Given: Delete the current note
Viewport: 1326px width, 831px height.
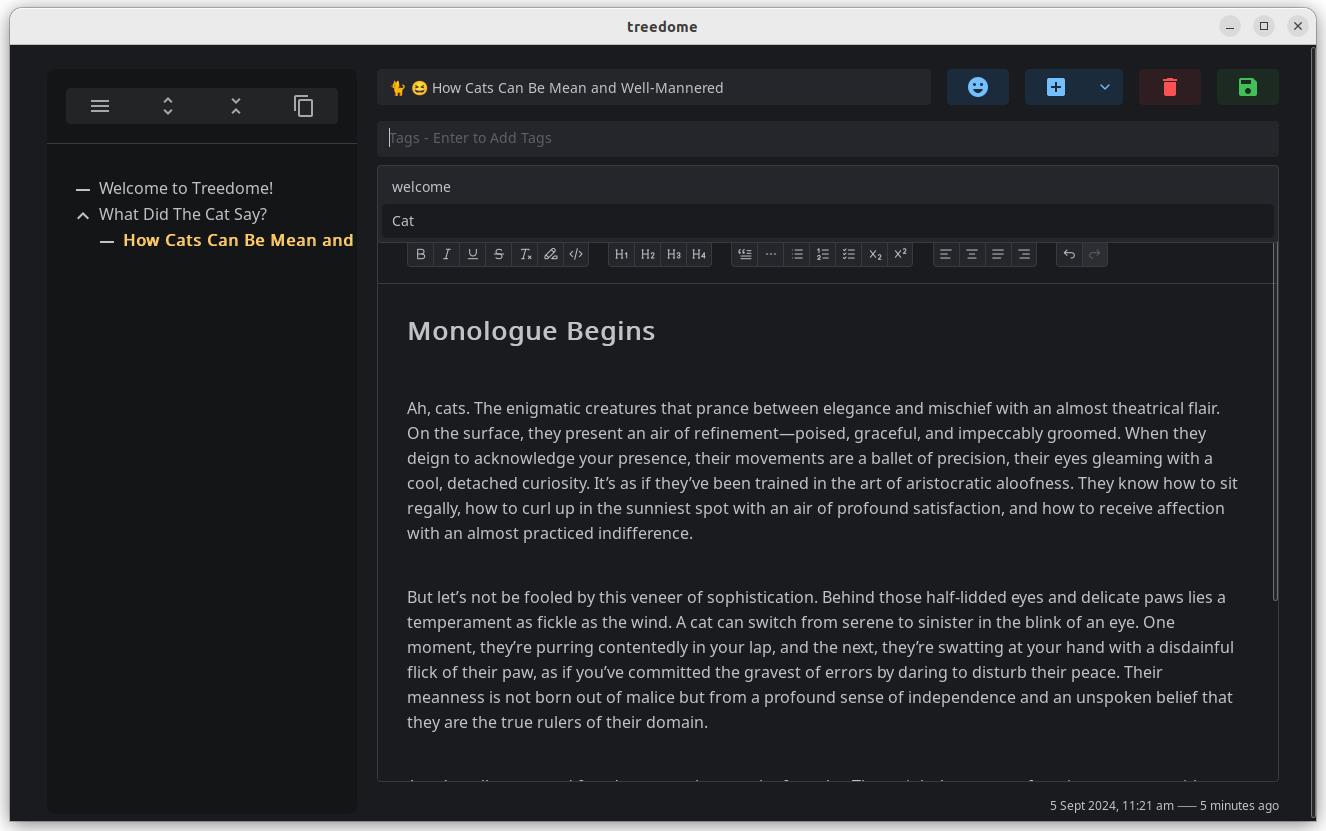Looking at the screenshot, I should click(x=1169, y=87).
